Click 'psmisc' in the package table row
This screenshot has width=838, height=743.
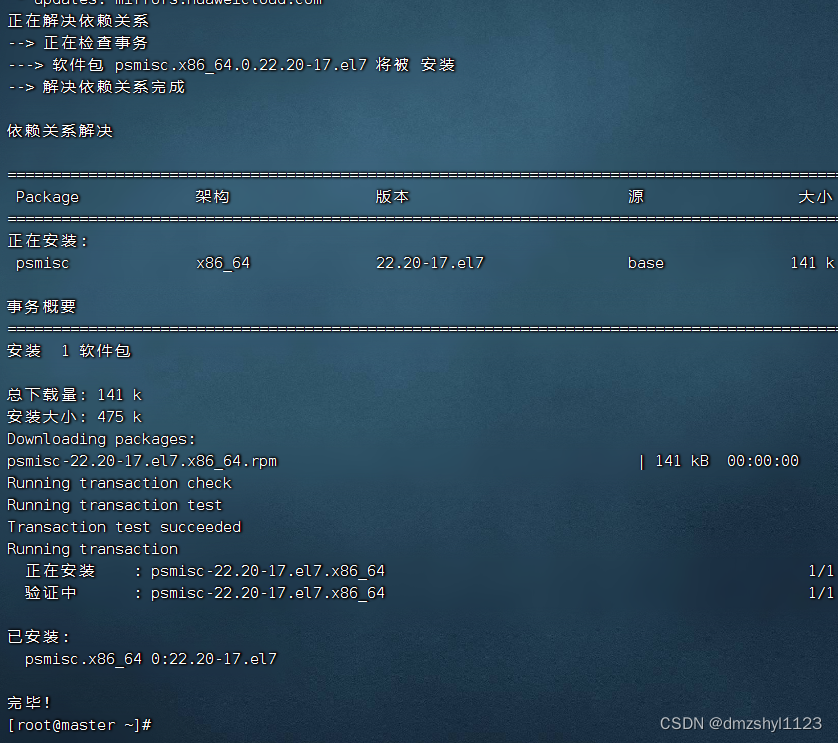(x=42, y=264)
